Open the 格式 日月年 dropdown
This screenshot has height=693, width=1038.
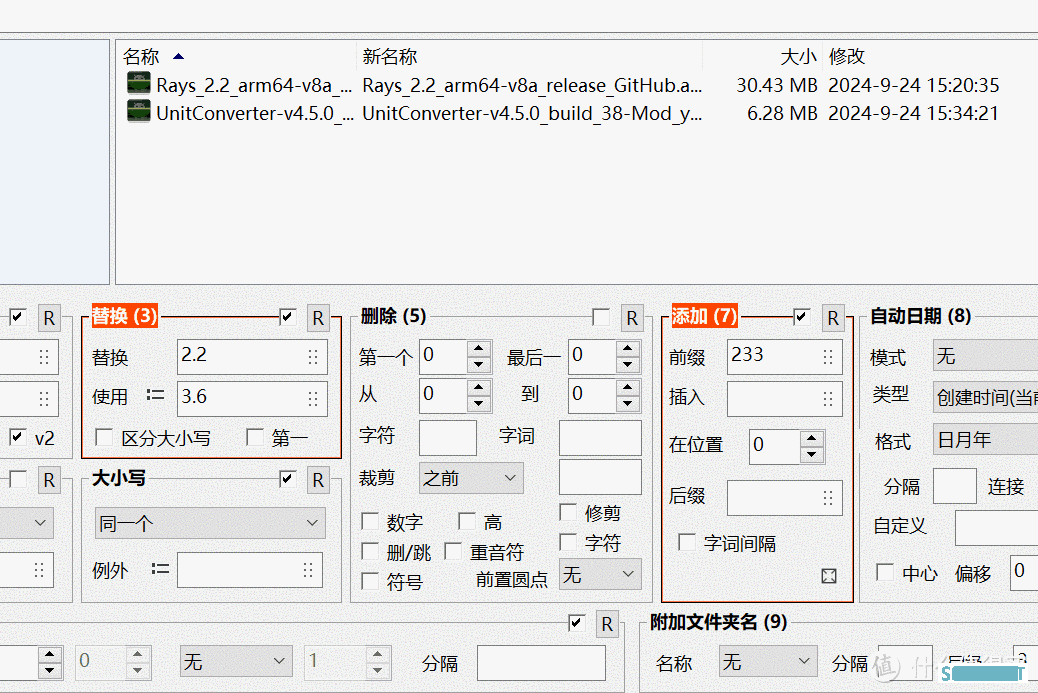pos(986,439)
